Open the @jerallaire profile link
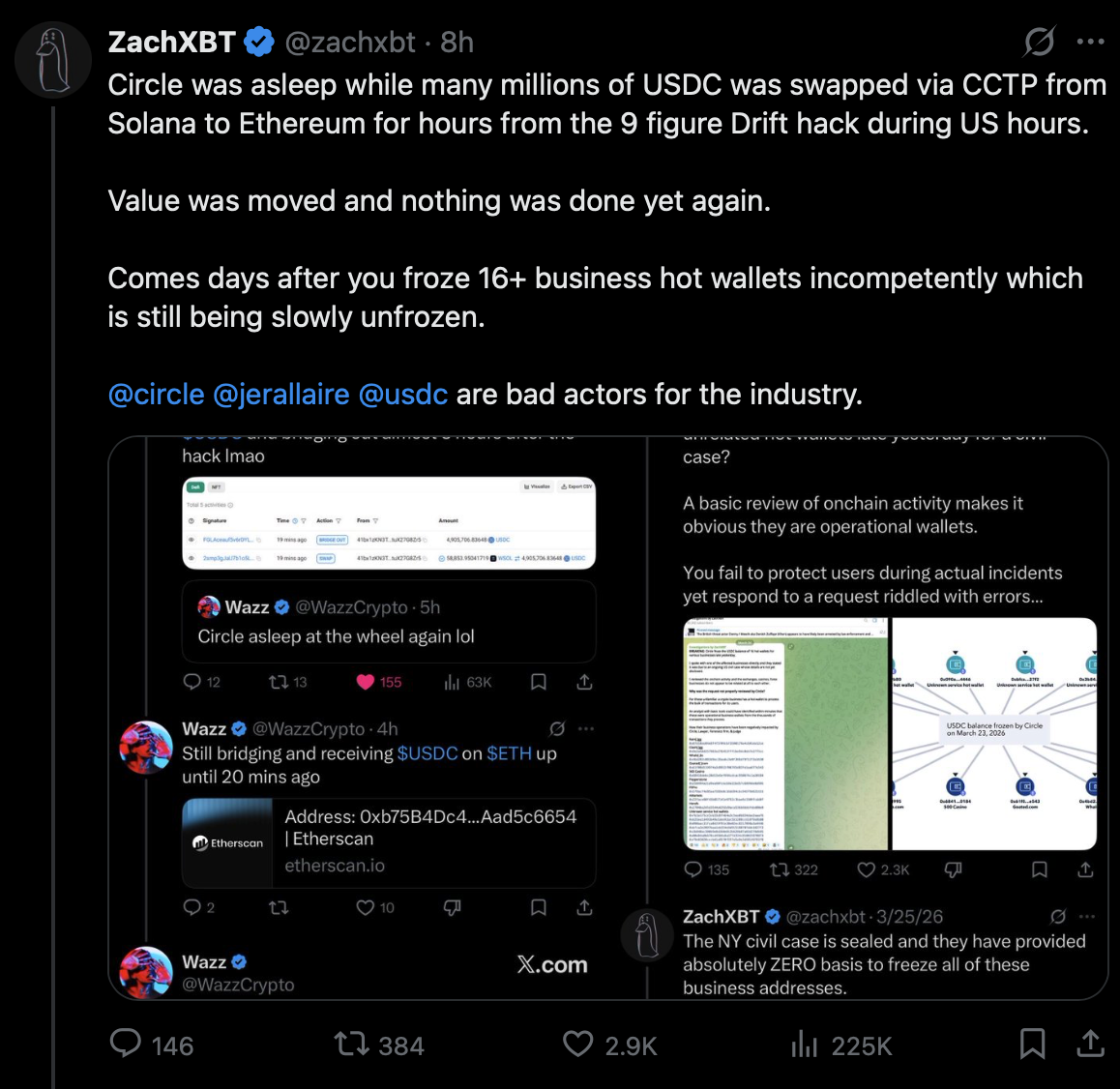The width and height of the screenshot is (1120, 1089). pos(289,394)
